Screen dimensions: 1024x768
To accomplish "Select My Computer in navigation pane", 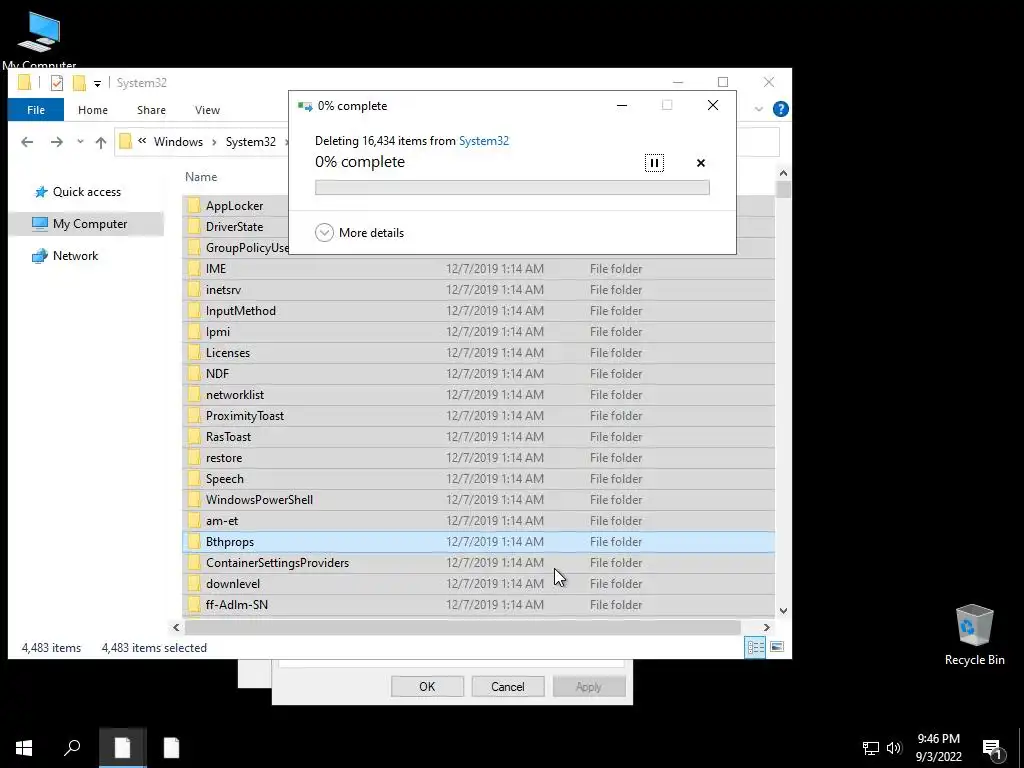I will pos(86,224).
